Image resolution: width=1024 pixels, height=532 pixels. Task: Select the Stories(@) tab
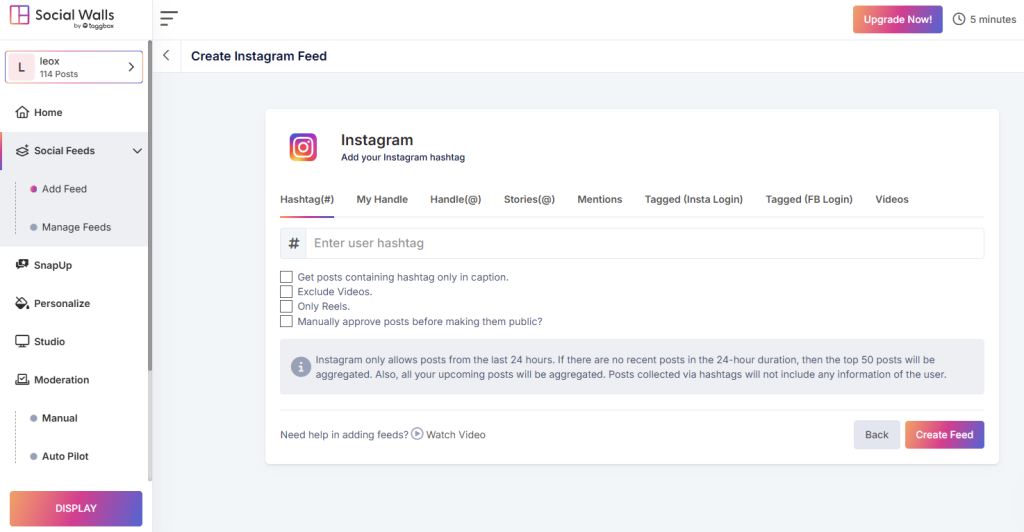[x=529, y=199]
